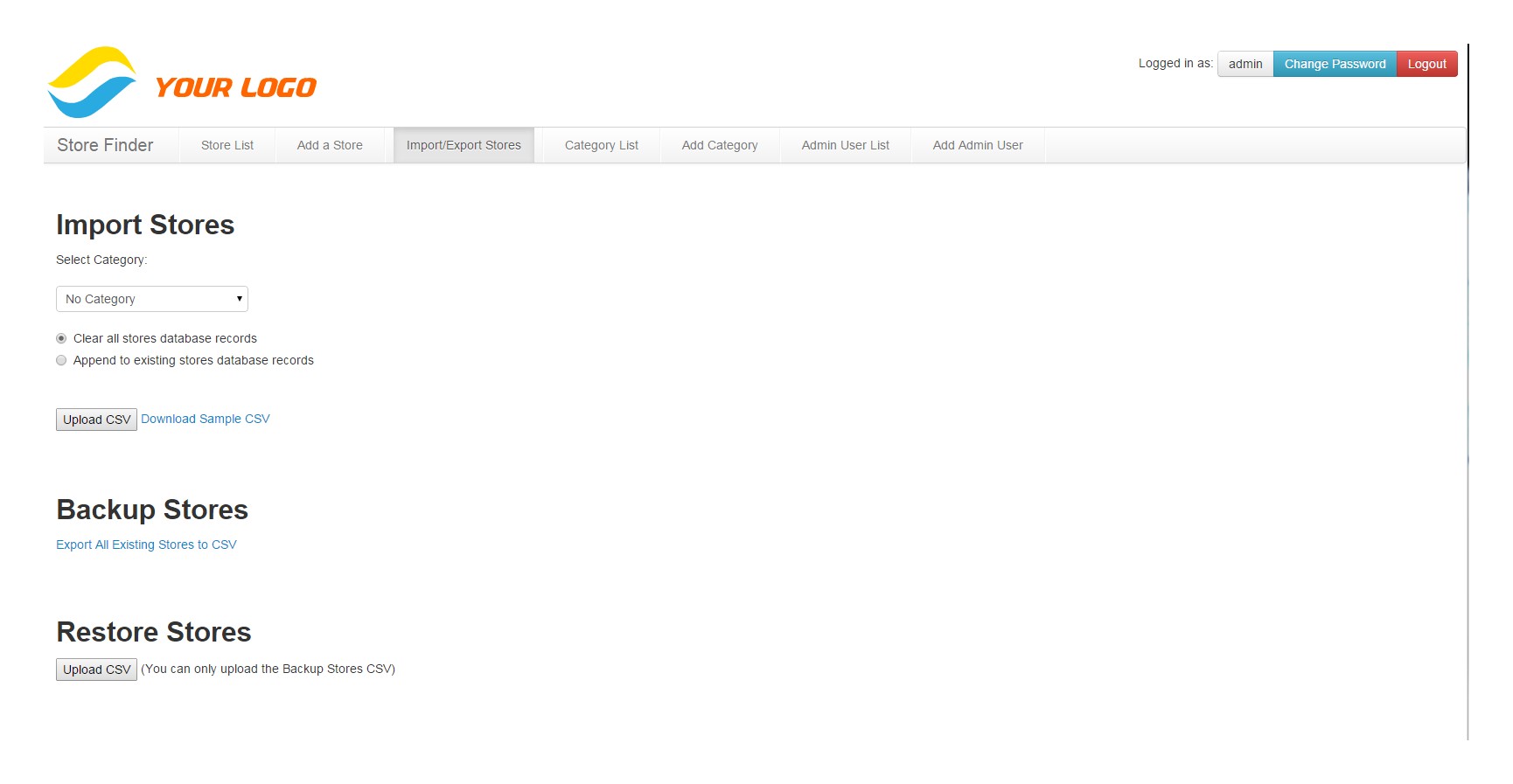Image resolution: width=1513 pixels, height=784 pixels.
Task: Click Upload CSV under Restore Stores
Action: [x=96, y=670]
